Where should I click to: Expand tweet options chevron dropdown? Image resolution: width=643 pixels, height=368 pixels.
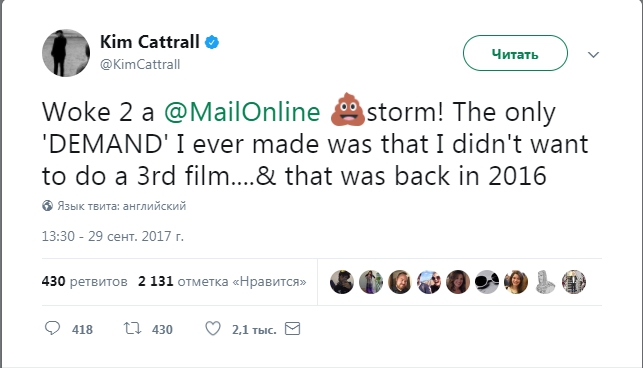pos(593,54)
